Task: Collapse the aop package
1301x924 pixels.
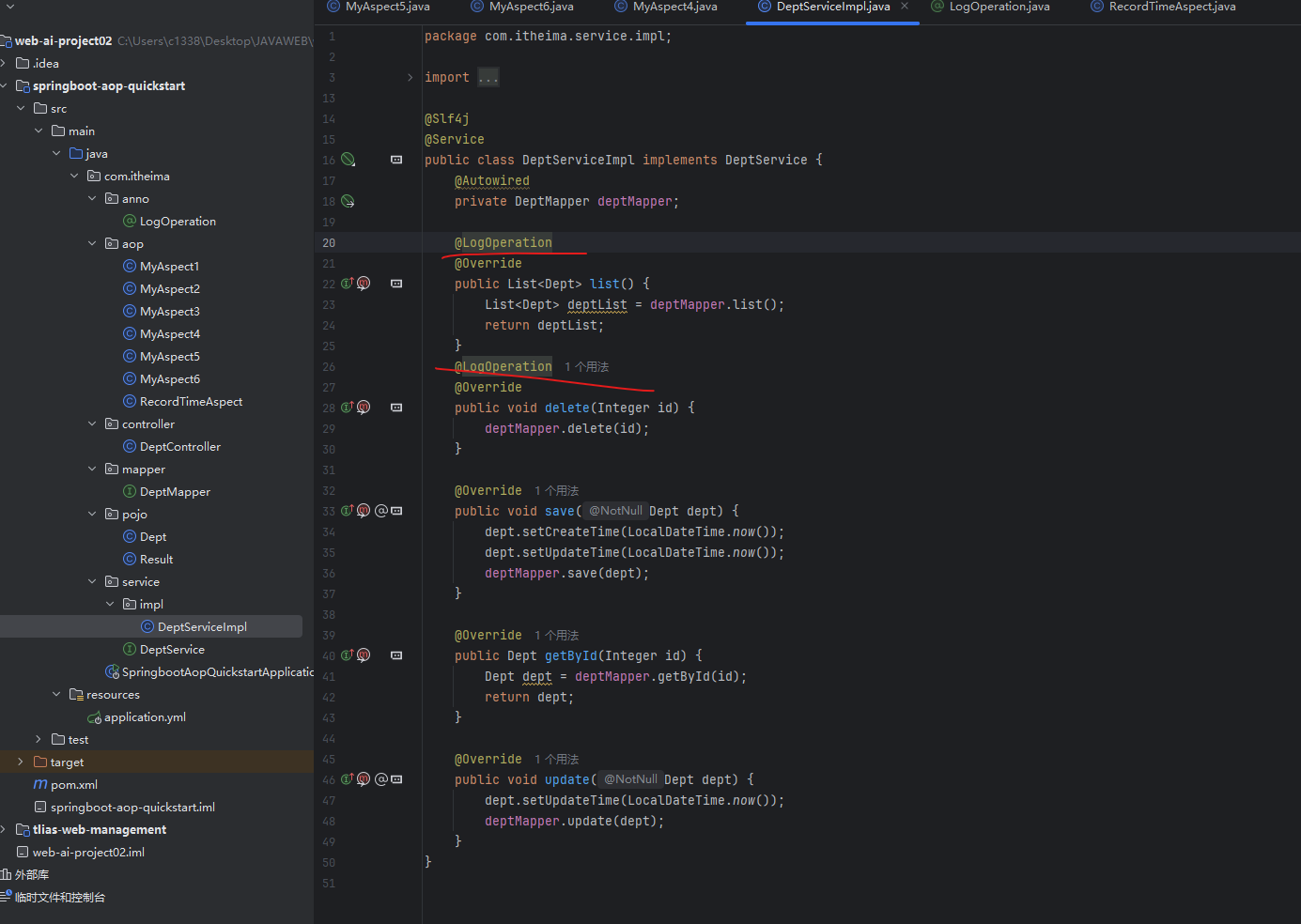Action: pos(92,244)
